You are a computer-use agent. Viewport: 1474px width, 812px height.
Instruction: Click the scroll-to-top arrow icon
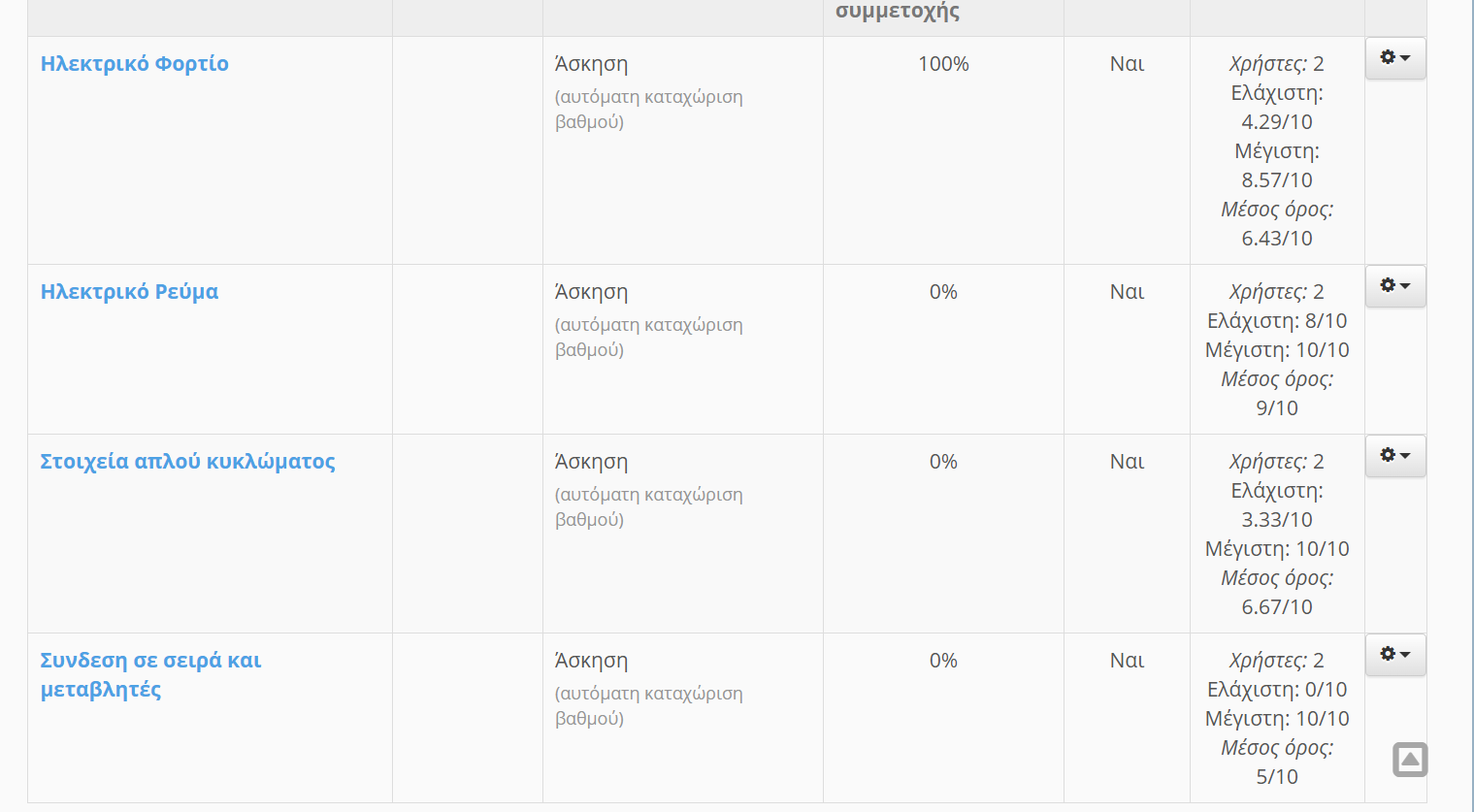pos(1410,760)
